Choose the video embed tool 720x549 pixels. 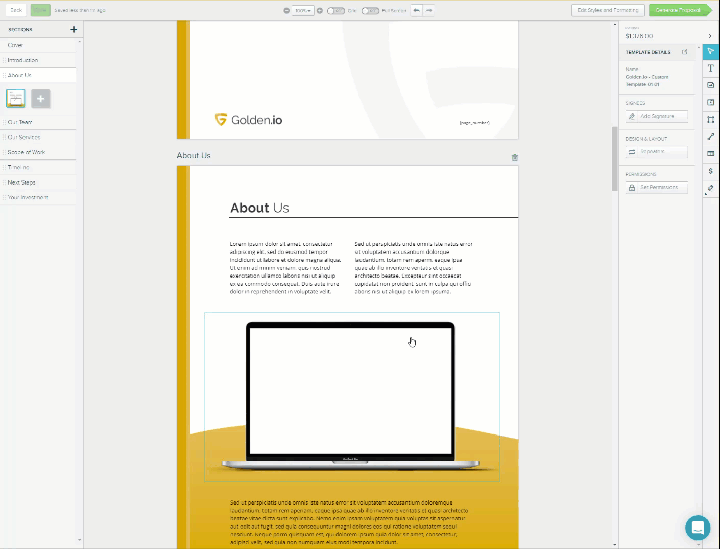click(x=711, y=102)
